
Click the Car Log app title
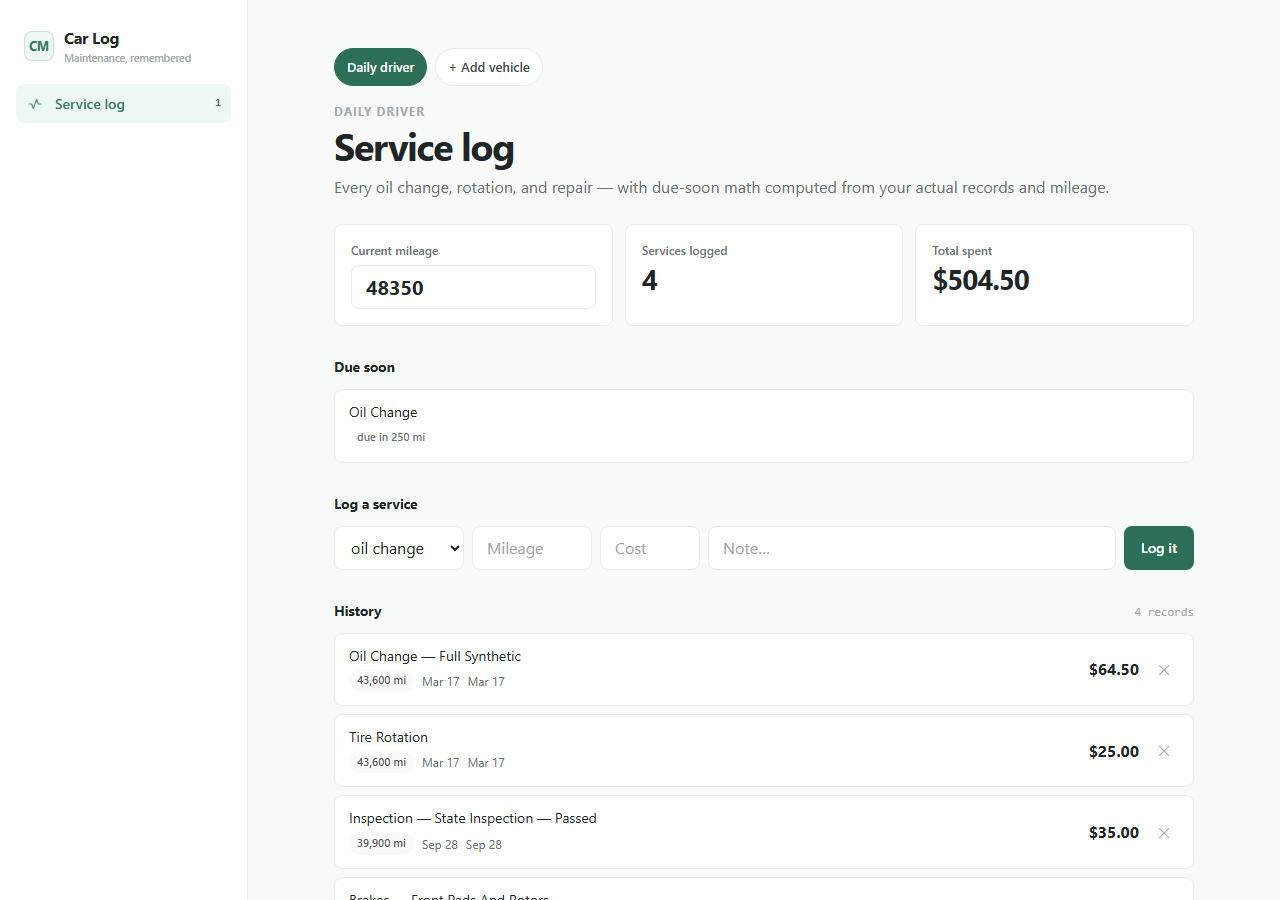coord(92,39)
